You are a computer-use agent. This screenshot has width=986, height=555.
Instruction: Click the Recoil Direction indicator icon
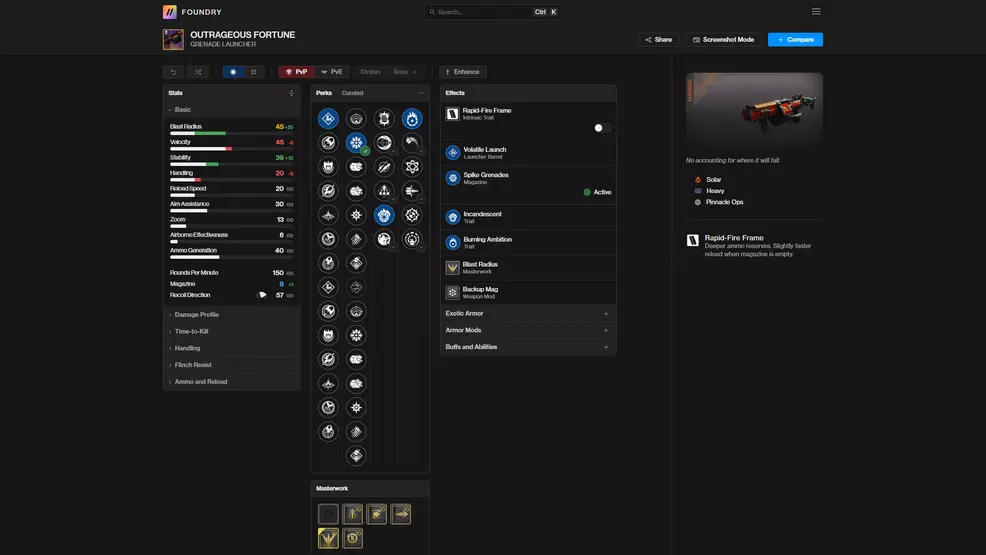tap(263, 295)
